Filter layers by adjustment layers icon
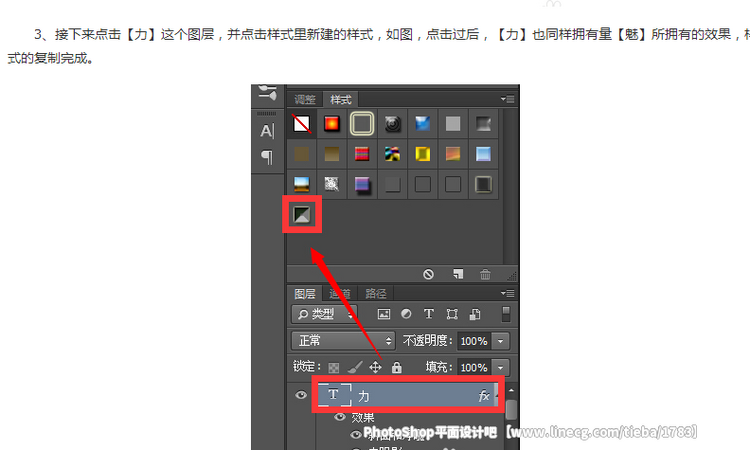Image resolution: width=750 pixels, height=450 pixels. coord(406,314)
